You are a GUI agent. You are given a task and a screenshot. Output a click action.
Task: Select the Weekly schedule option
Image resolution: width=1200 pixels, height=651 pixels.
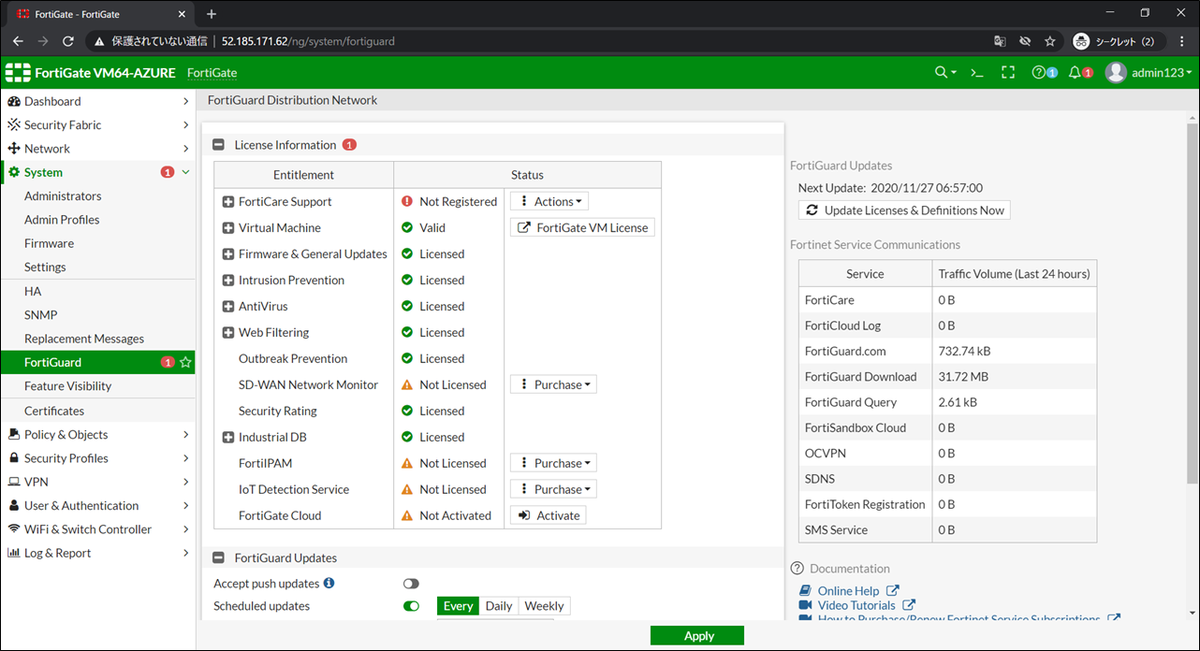coord(544,606)
